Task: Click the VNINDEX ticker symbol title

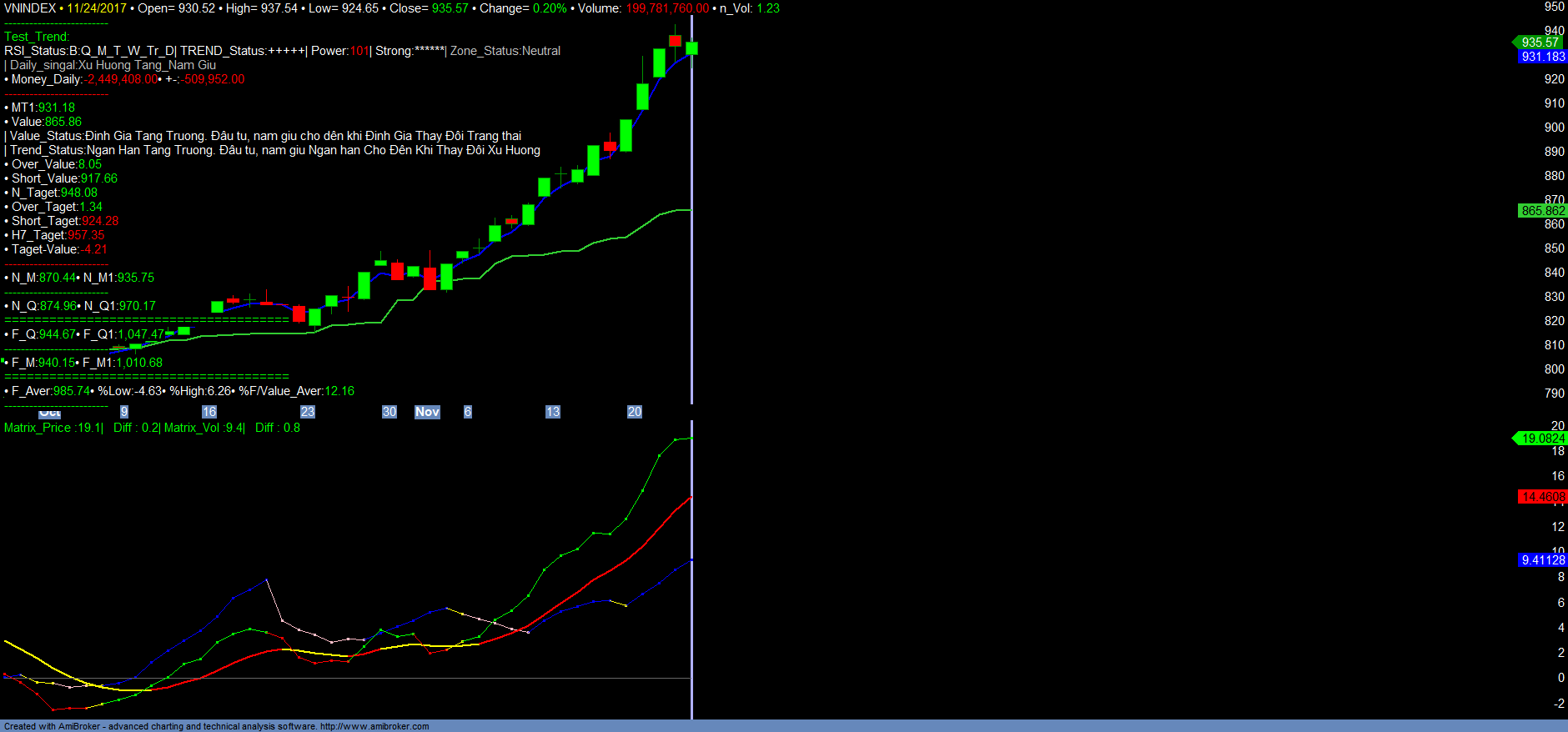Action: (30, 8)
